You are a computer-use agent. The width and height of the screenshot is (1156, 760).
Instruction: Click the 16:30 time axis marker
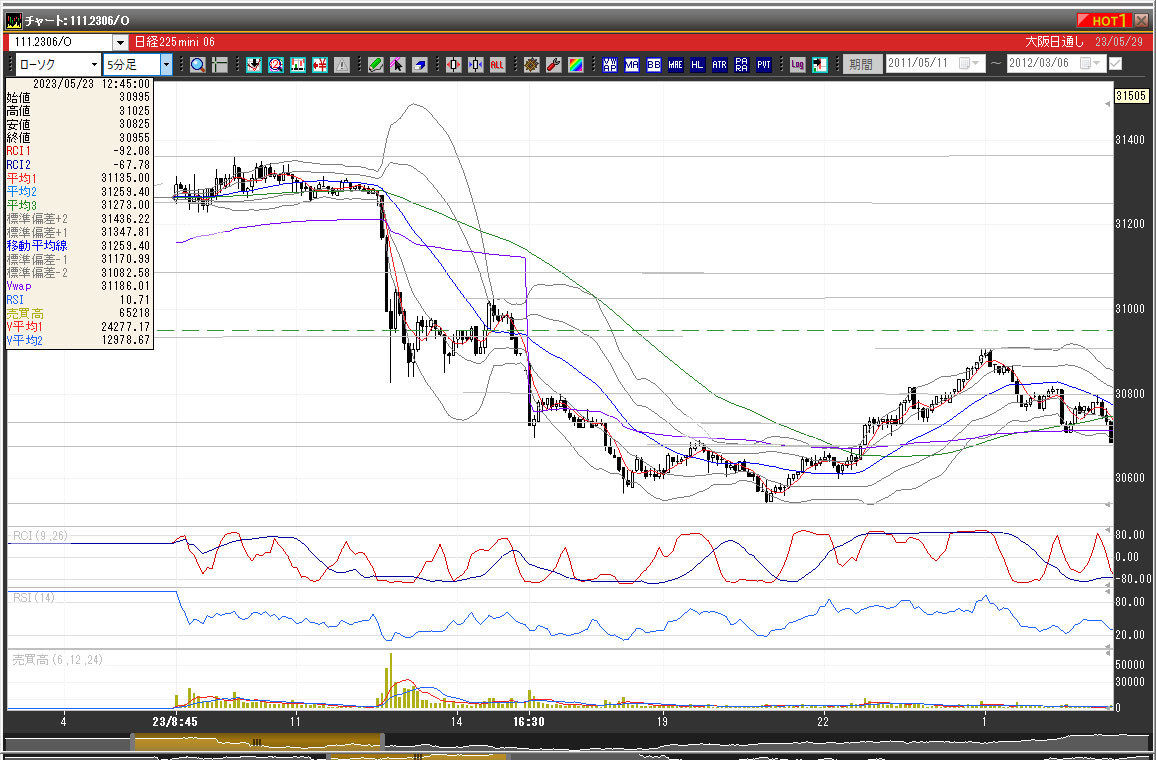529,722
